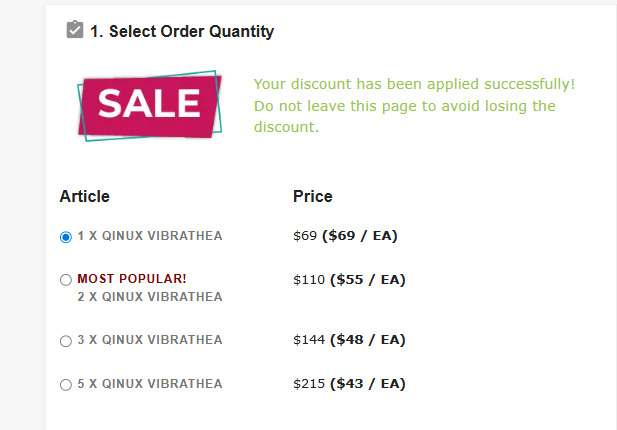Click the "2 X QINUX VIBRATHEA" label text
Screen dimensions: 617x430
click(150, 297)
